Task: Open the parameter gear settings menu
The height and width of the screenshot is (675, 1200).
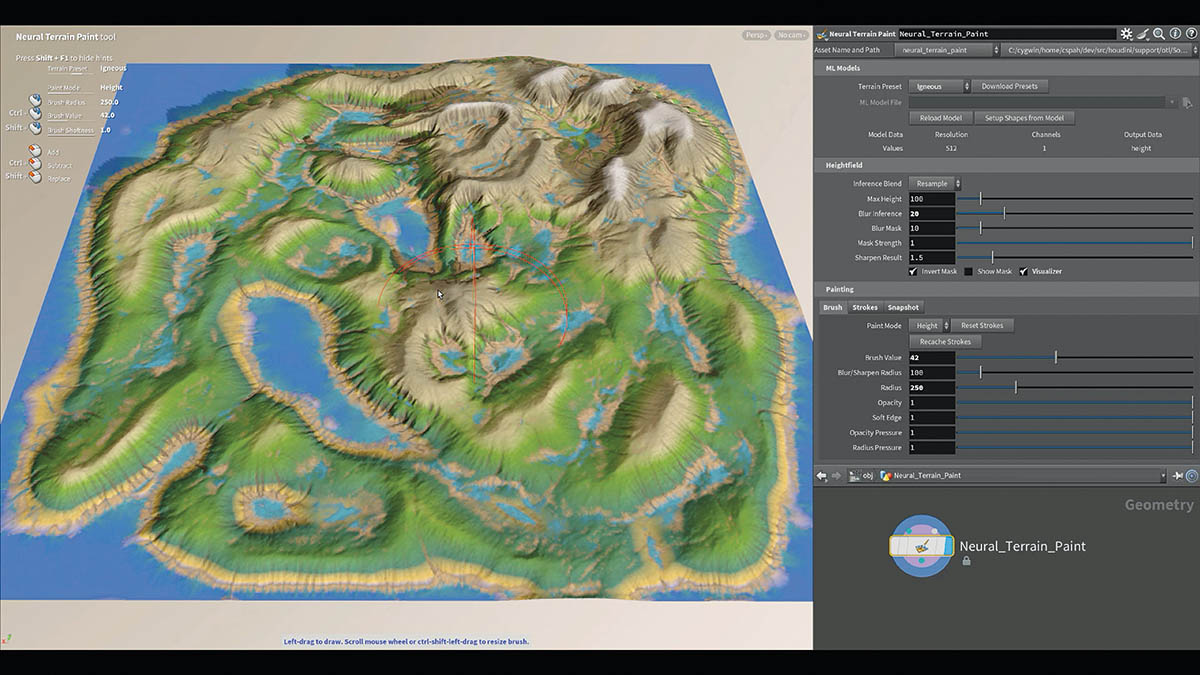Action: click(1126, 34)
